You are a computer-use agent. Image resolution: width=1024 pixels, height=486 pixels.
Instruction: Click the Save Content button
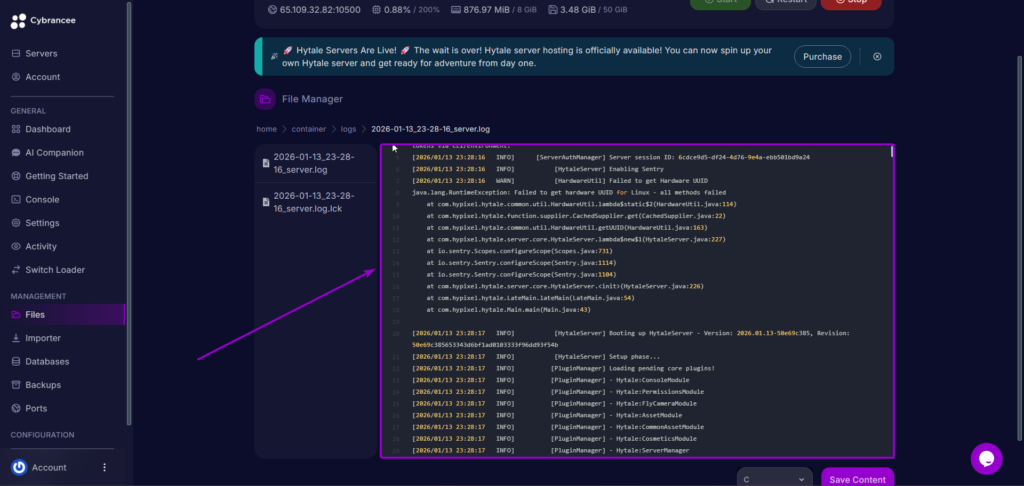pyautogui.click(x=857, y=479)
